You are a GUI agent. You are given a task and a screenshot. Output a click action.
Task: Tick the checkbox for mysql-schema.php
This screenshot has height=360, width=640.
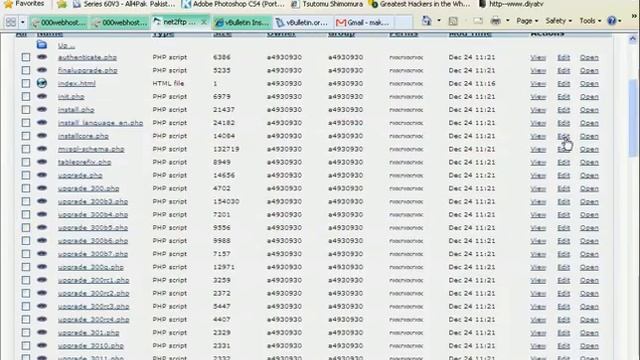[26, 149]
